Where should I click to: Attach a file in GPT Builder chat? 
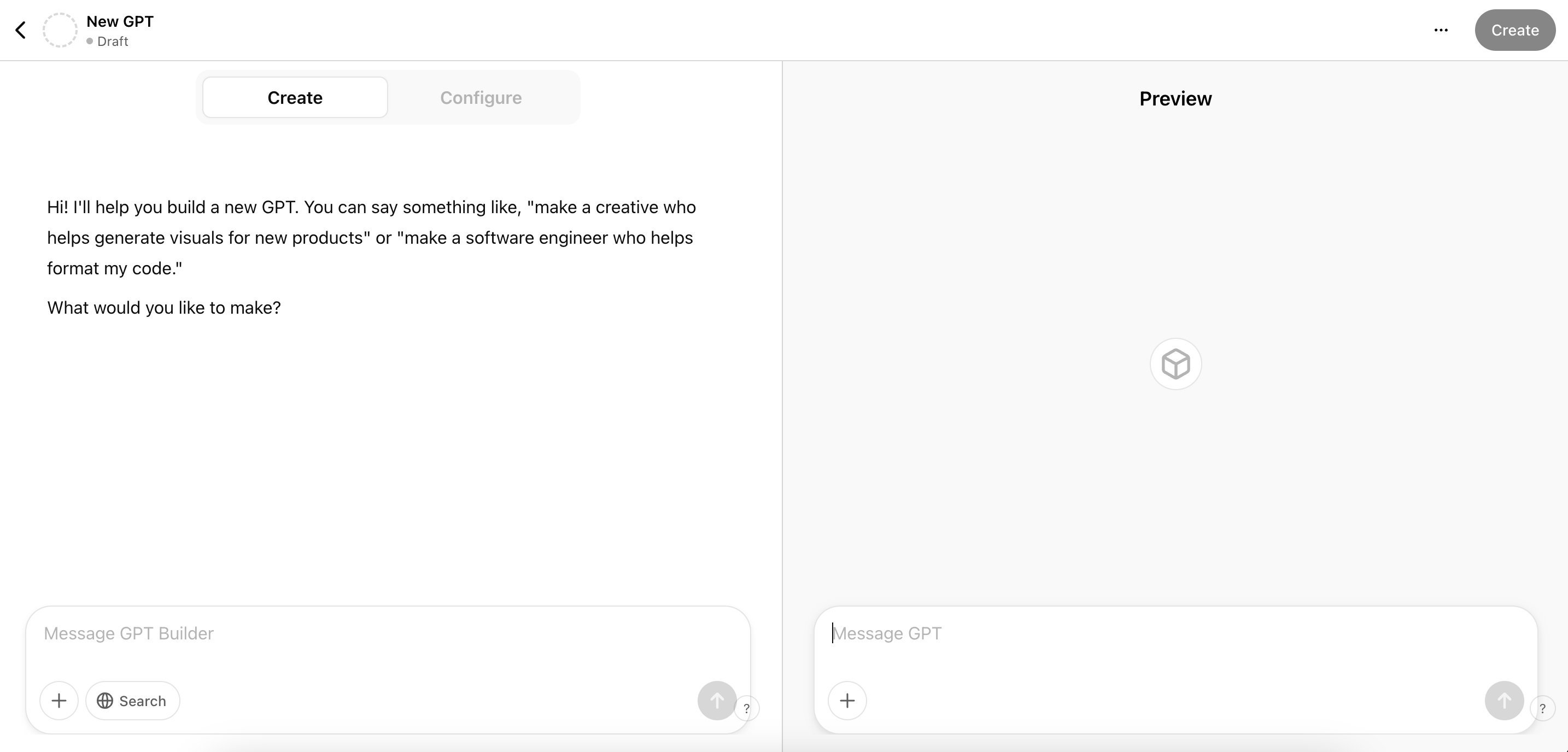(59, 700)
